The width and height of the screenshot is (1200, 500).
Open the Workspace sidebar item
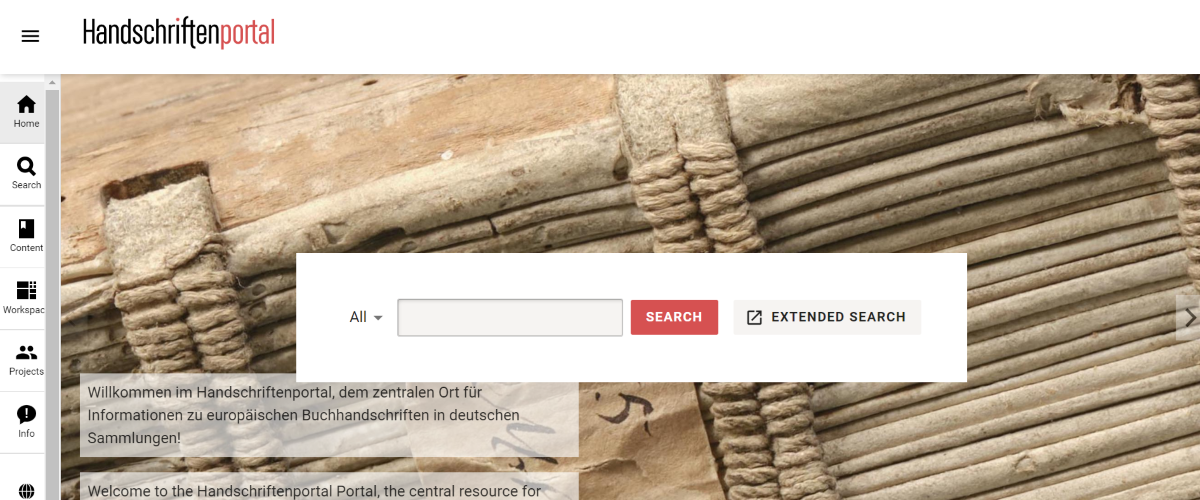(x=26, y=298)
